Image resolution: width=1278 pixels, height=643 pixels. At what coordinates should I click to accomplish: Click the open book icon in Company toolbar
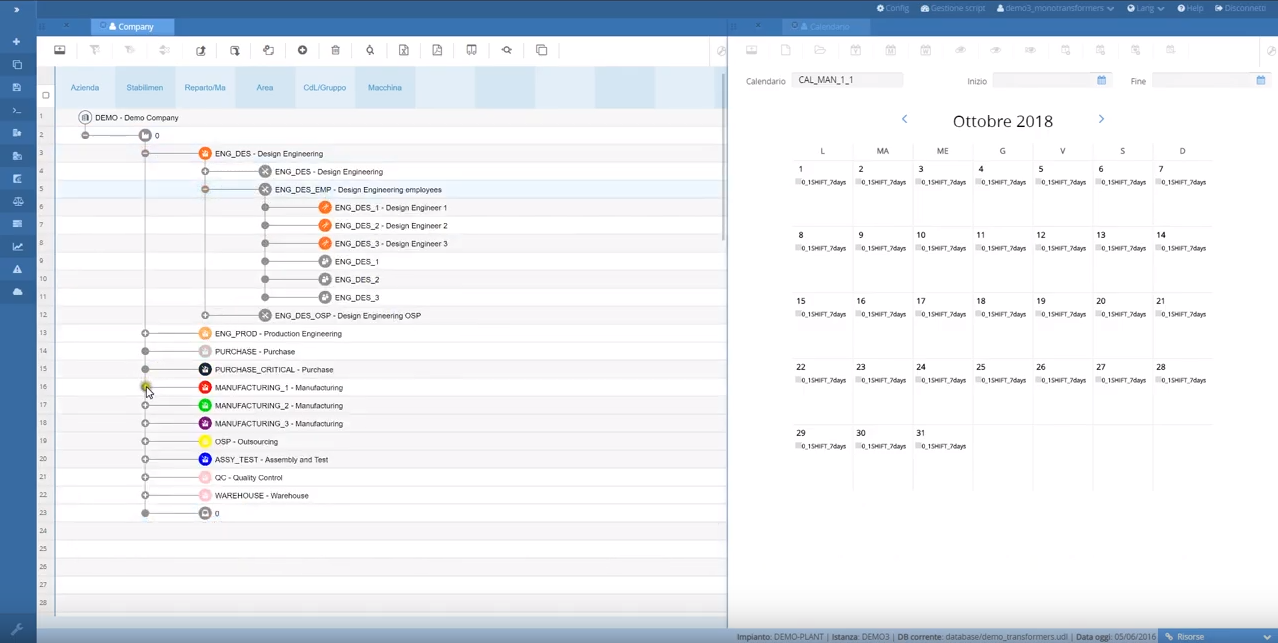point(472,50)
